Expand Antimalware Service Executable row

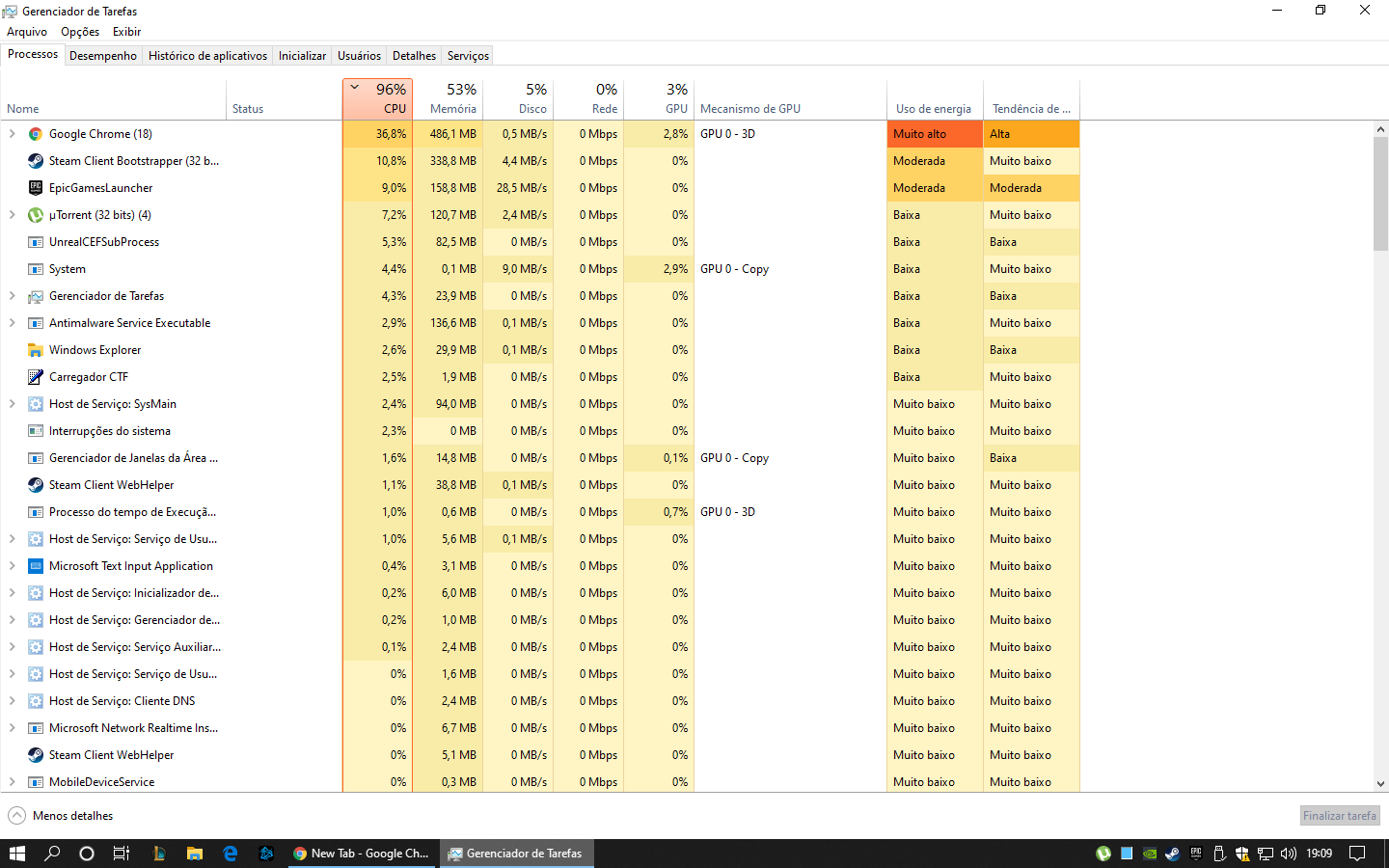click(12, 323)
